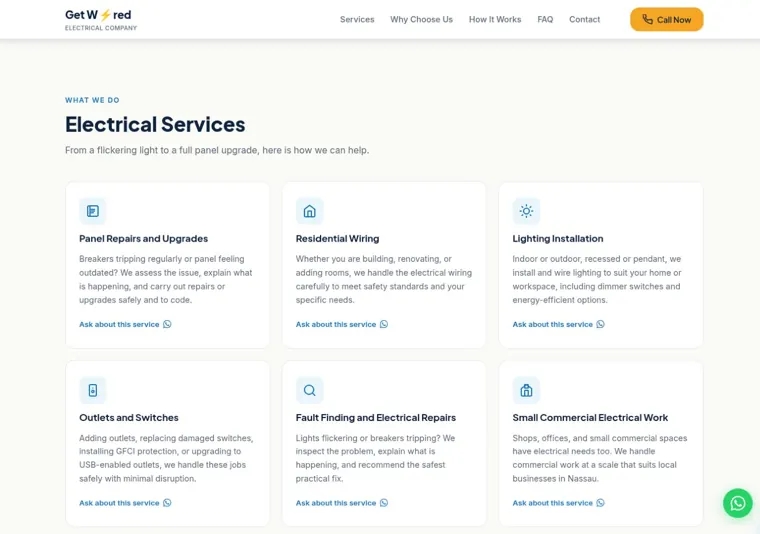
Task: Click 'Lighting Installation' card title
Action: tap(558, 238)
